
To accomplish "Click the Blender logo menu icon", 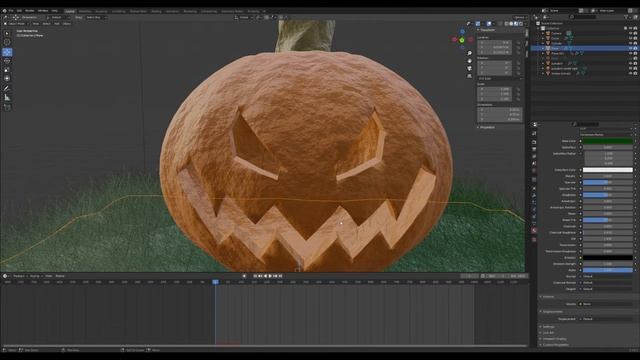I will [4, 11].
